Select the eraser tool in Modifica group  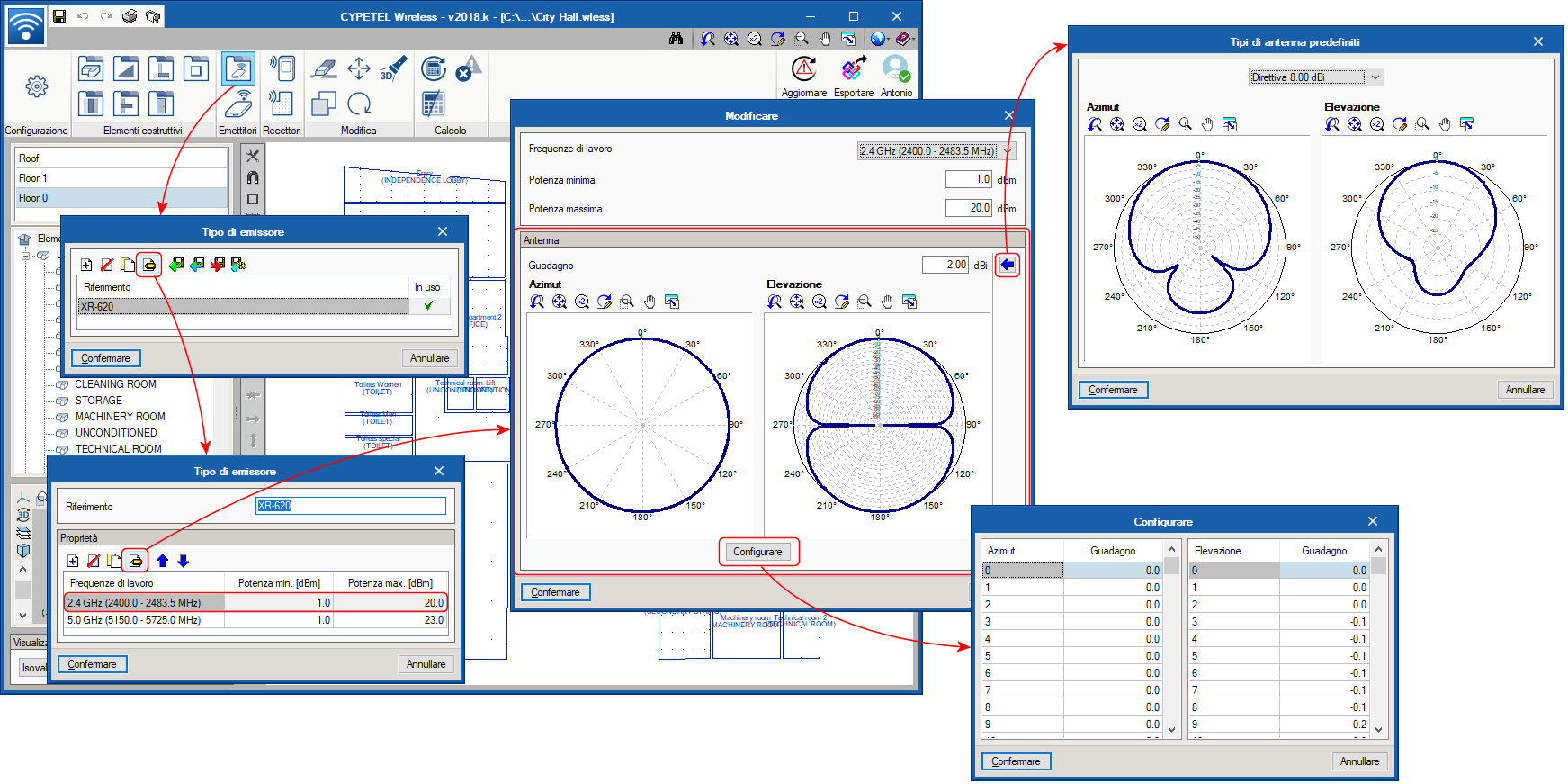coord(324,68)
